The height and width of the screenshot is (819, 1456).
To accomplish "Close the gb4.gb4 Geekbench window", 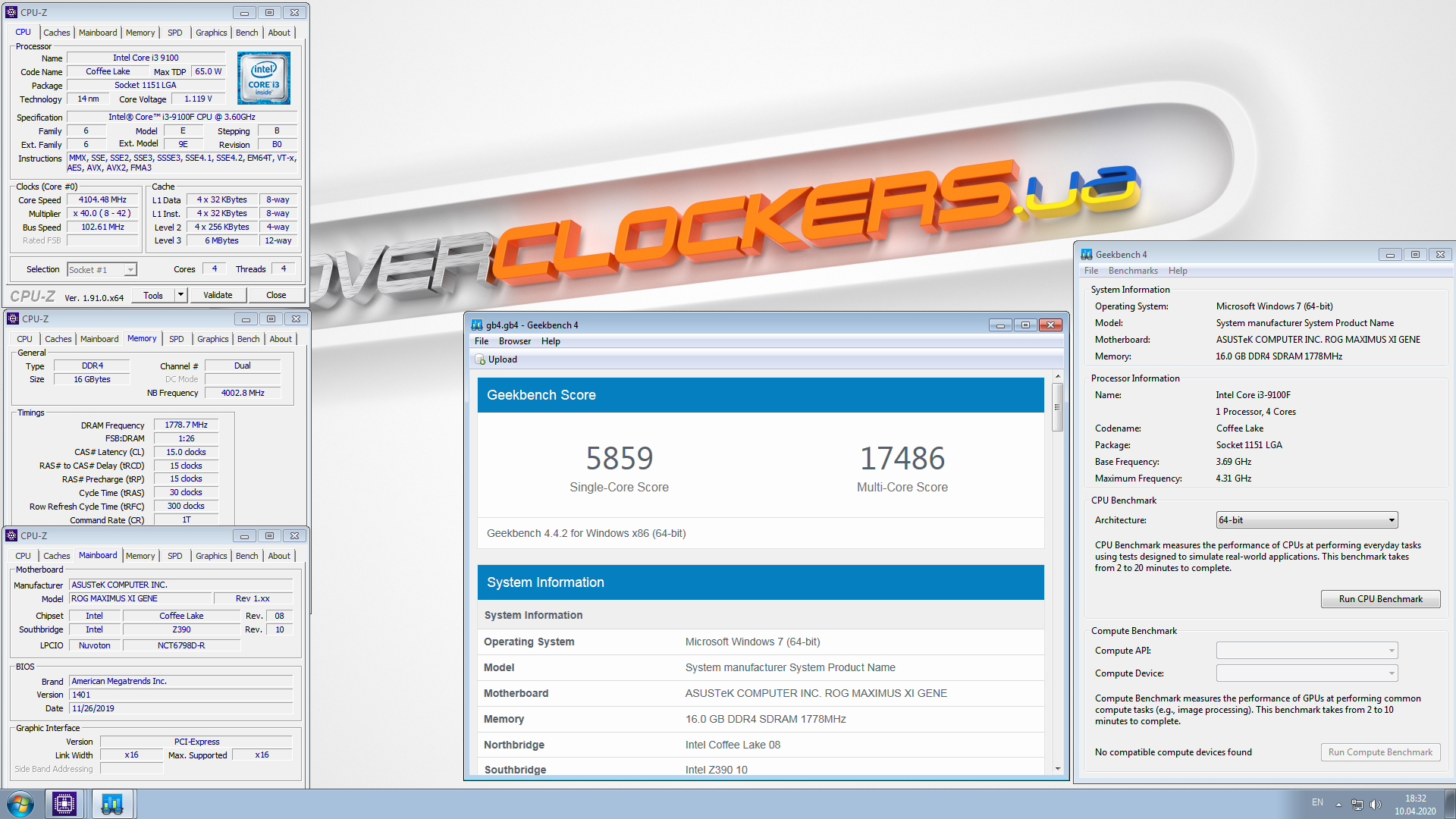I will (1050, 325).
